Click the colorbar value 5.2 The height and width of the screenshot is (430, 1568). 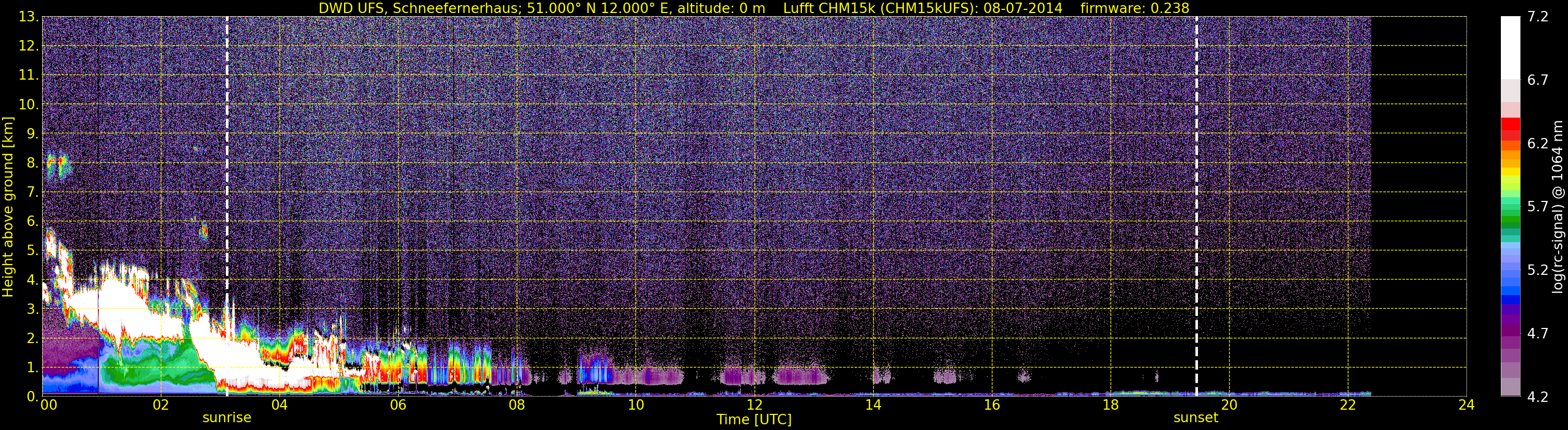(x=1537, y=270)
